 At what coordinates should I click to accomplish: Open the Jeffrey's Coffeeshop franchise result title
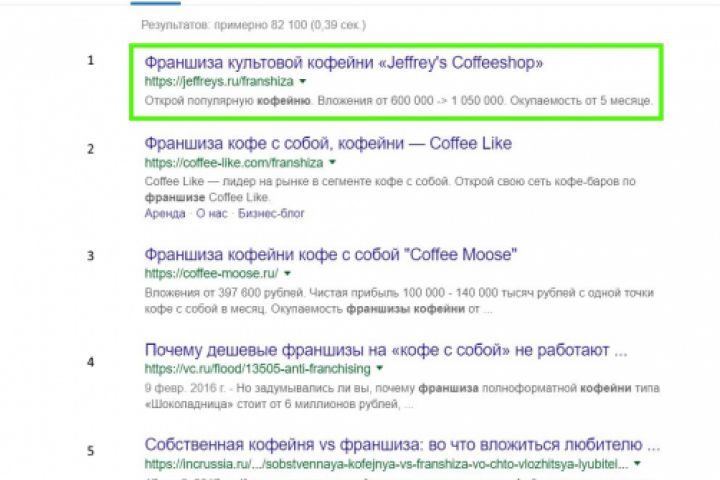[x=343, y=62]
